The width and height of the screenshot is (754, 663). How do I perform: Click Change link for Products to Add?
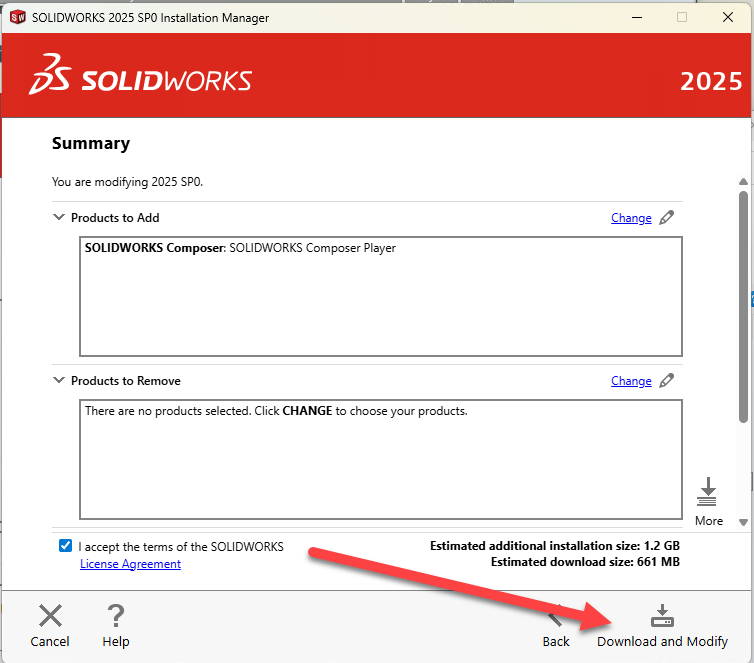point(631,218)
